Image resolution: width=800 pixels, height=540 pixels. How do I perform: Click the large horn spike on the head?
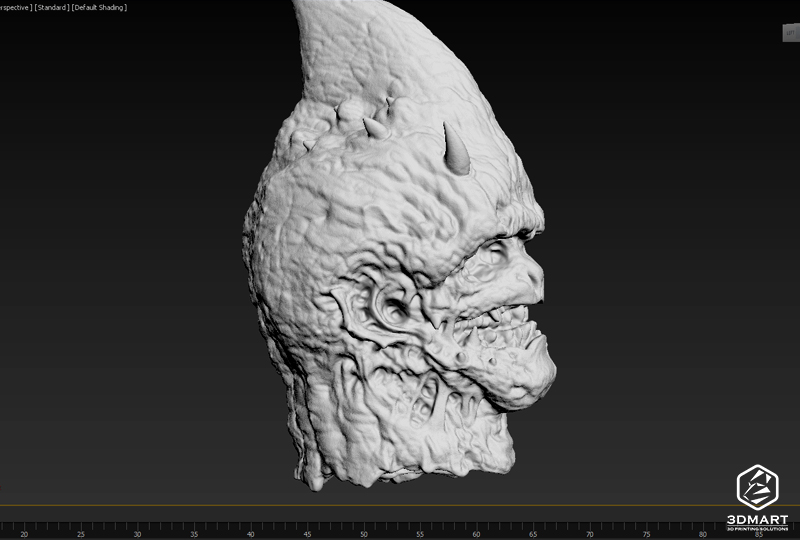click(457, 148)
